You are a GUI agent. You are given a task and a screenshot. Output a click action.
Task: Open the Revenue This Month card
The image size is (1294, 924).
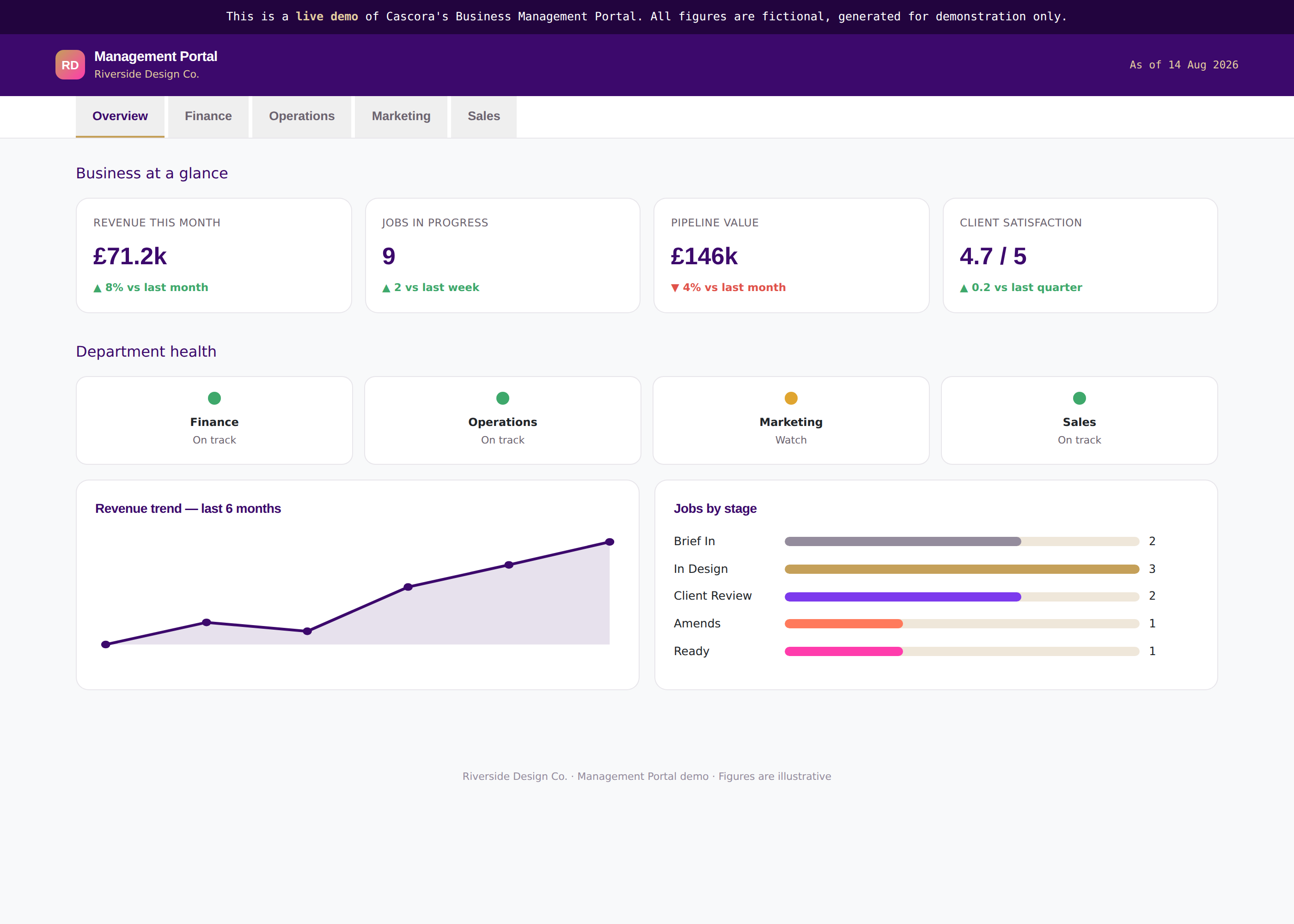point(214,255)
